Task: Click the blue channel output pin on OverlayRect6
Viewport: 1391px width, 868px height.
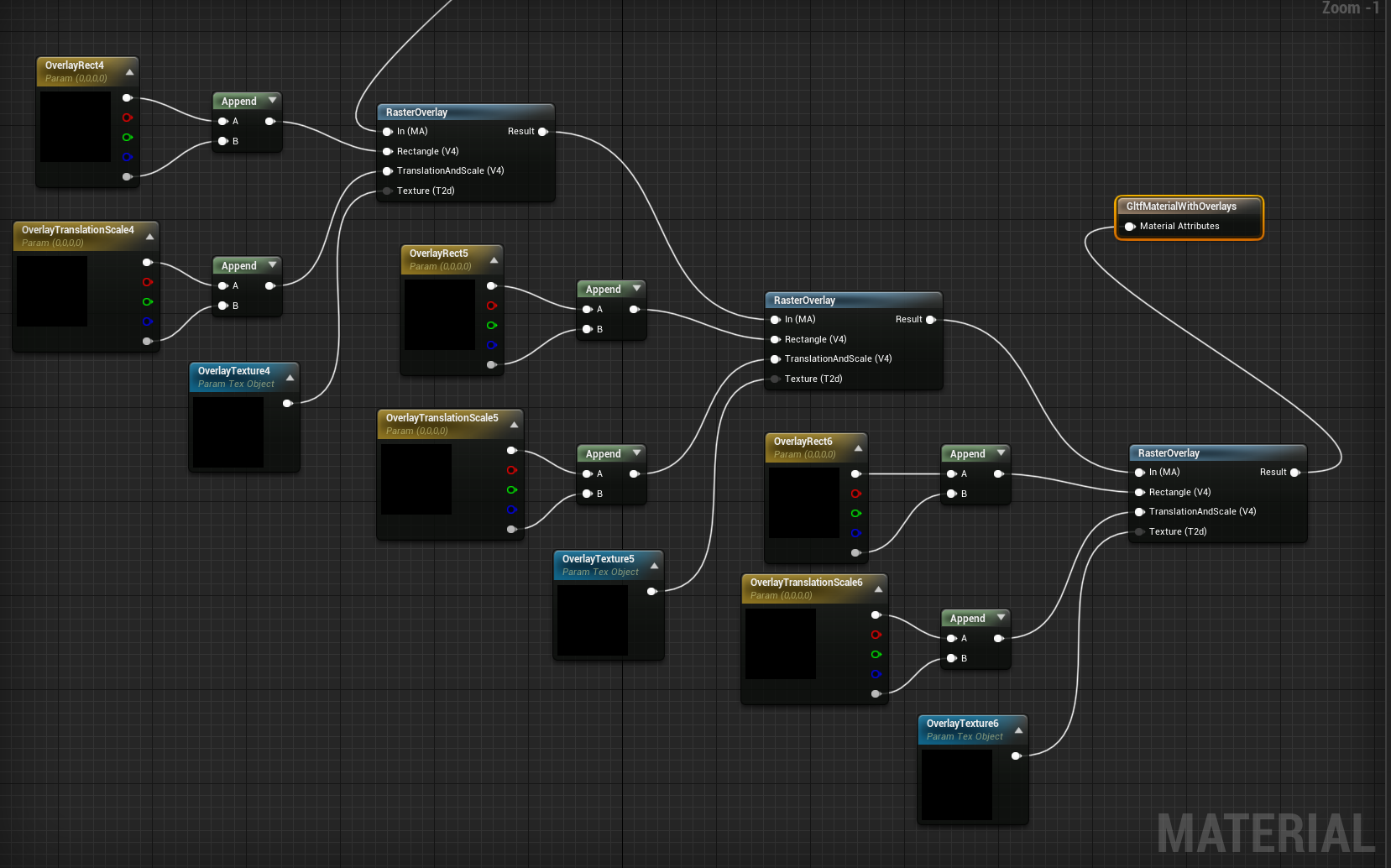Action: [856, 532]
